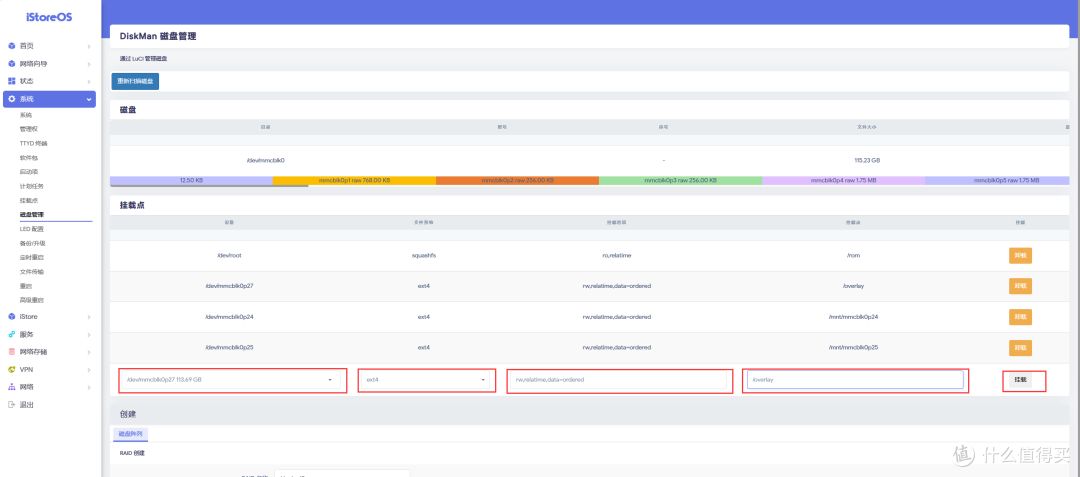Click the 状态 status grid icon

pos(12,81)
